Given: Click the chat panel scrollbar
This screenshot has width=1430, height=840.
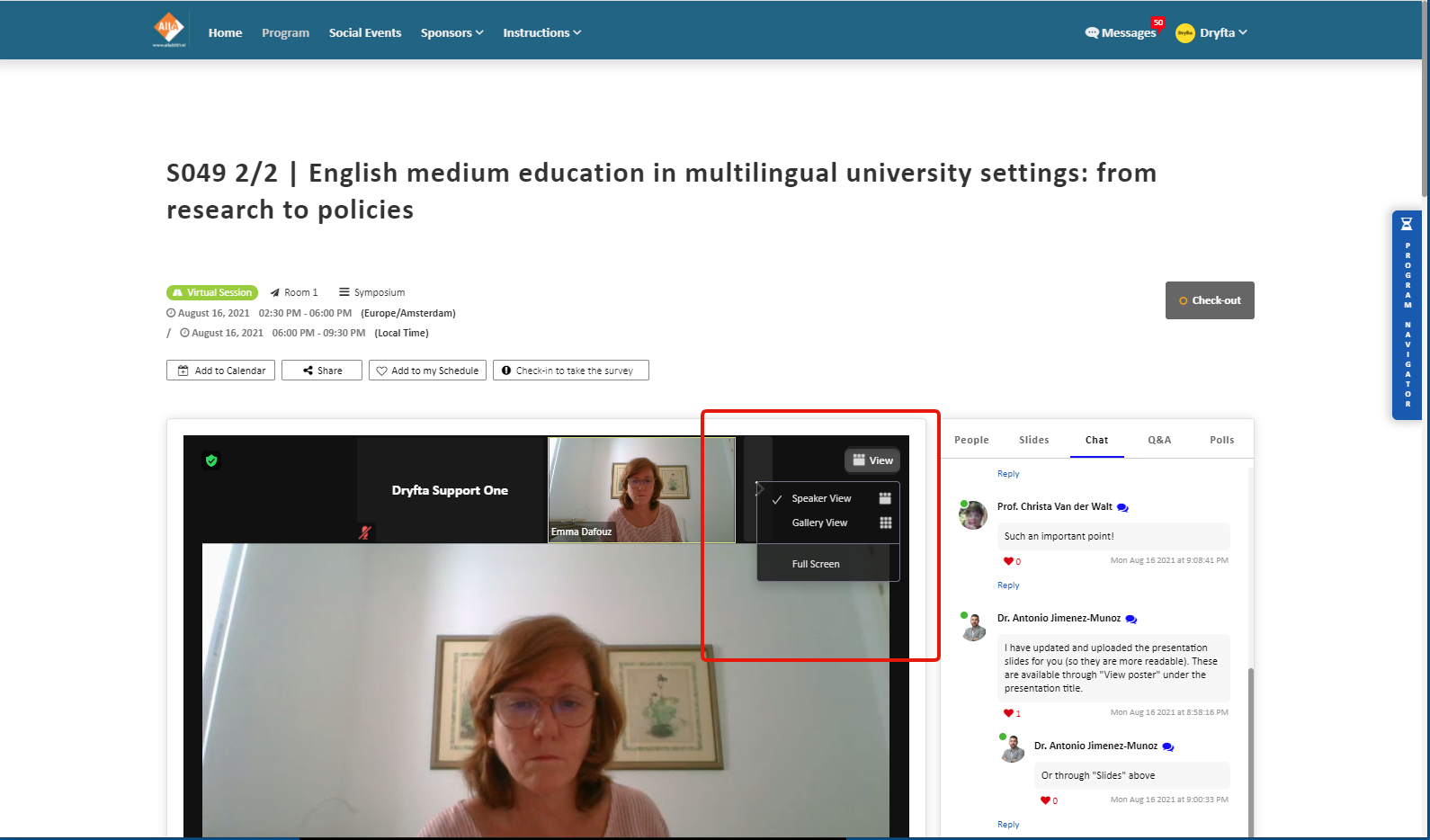Looking at the screenshot, I should [x=1251, y=752].
